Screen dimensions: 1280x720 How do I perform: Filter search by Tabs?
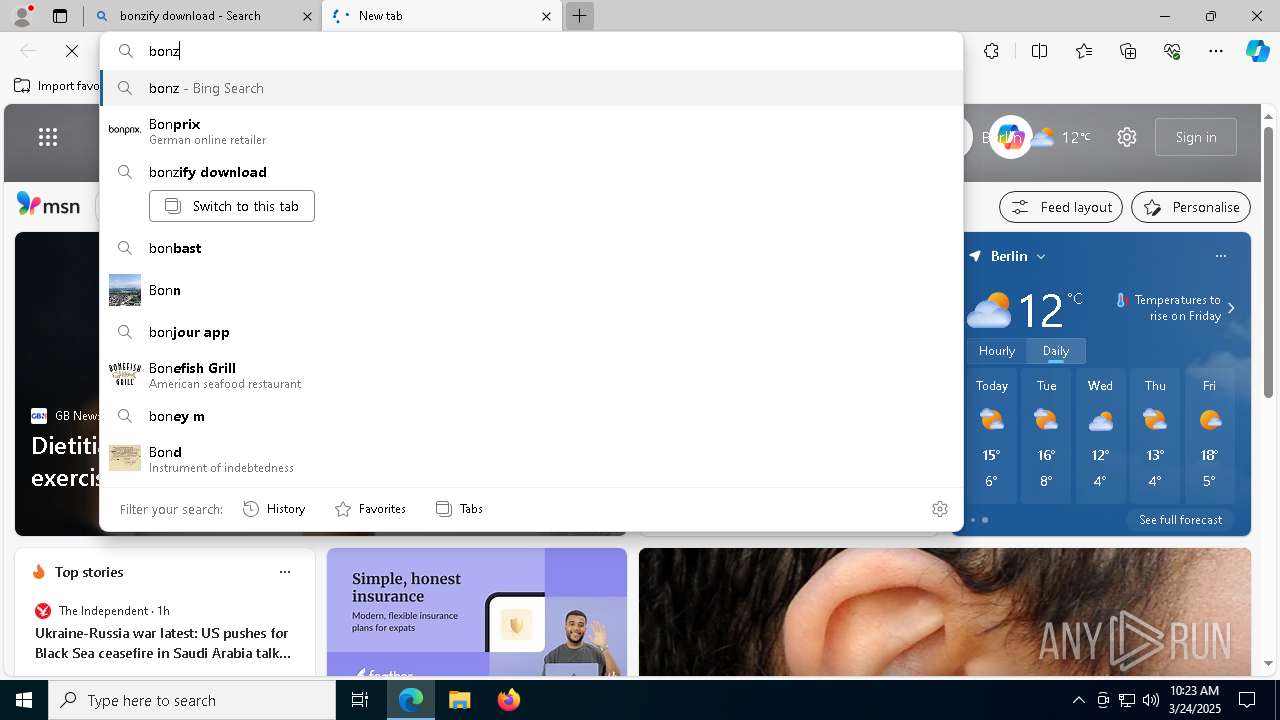pyautogui.click(x=459, y=509)
